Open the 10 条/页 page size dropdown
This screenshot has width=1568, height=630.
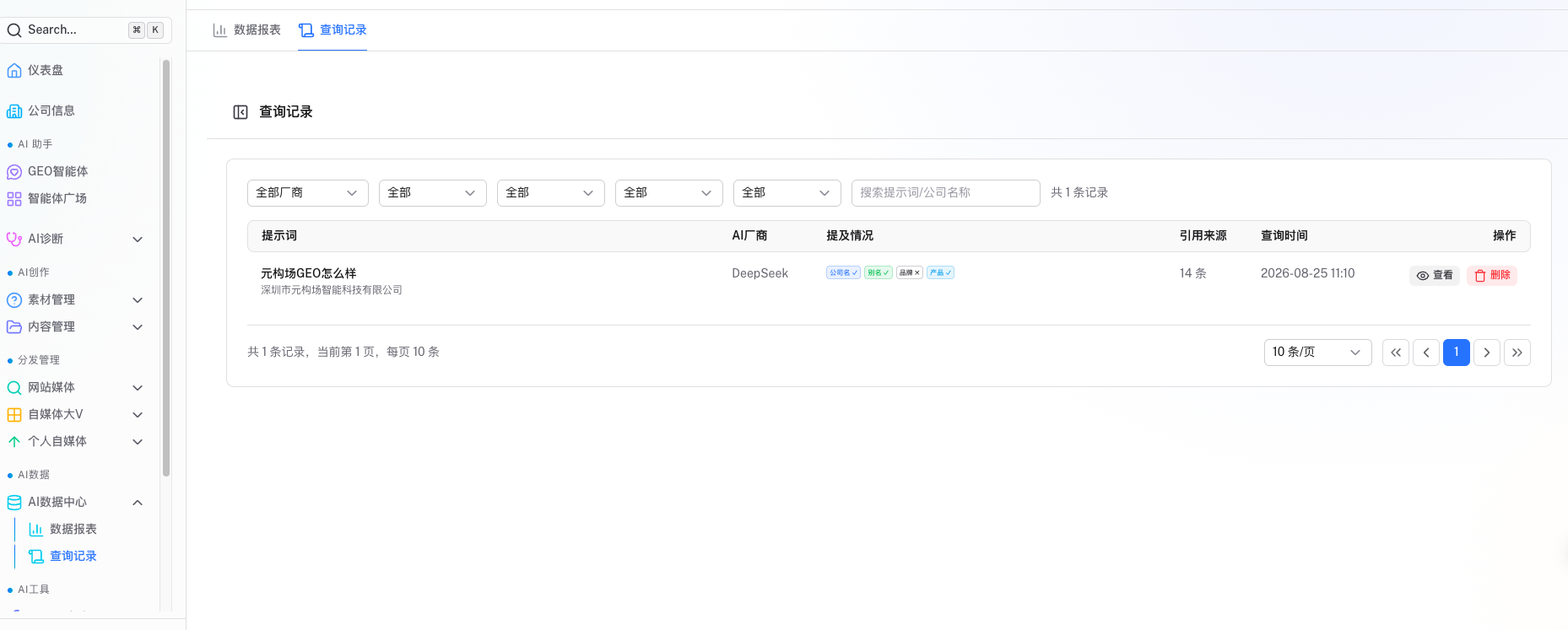1318,353
